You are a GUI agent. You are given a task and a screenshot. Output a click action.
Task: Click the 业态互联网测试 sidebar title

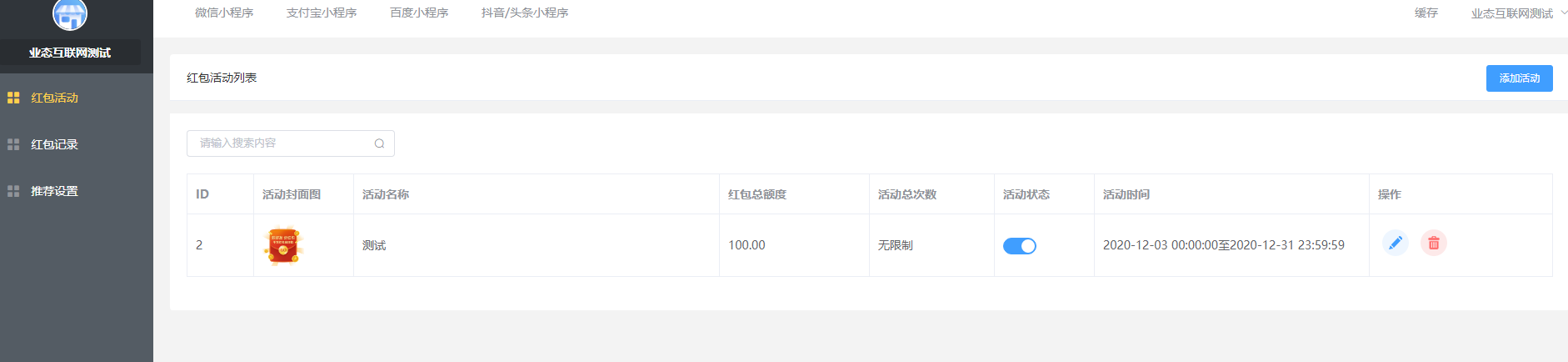pyautogui.click(x=70, y=53)
